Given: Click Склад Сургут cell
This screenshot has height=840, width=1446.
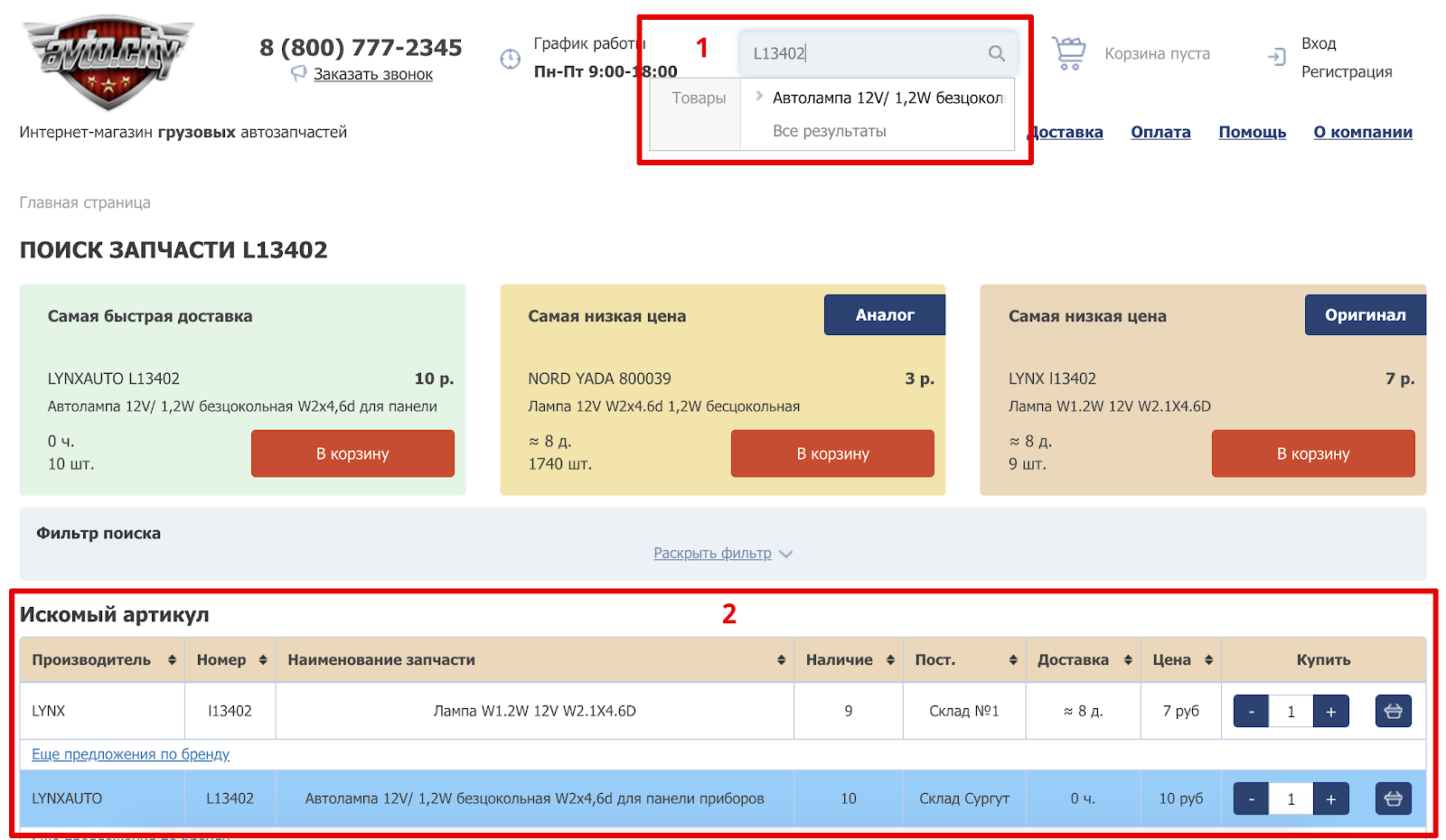Looking at the screenshot, I should point(964,798).
